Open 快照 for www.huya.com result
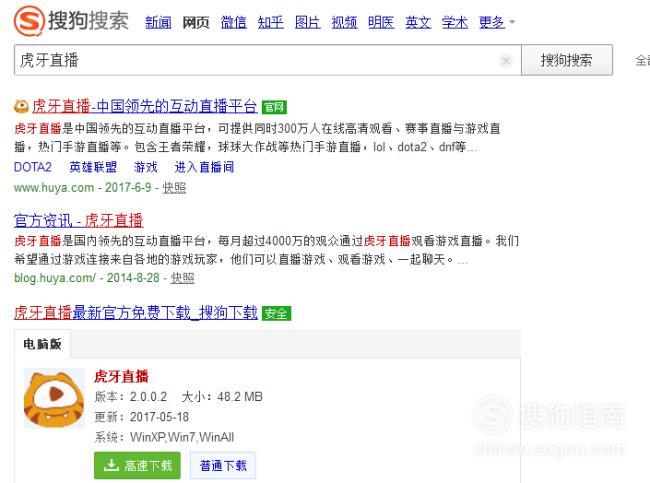Viewport: 650px width, 483px height. 174,188
